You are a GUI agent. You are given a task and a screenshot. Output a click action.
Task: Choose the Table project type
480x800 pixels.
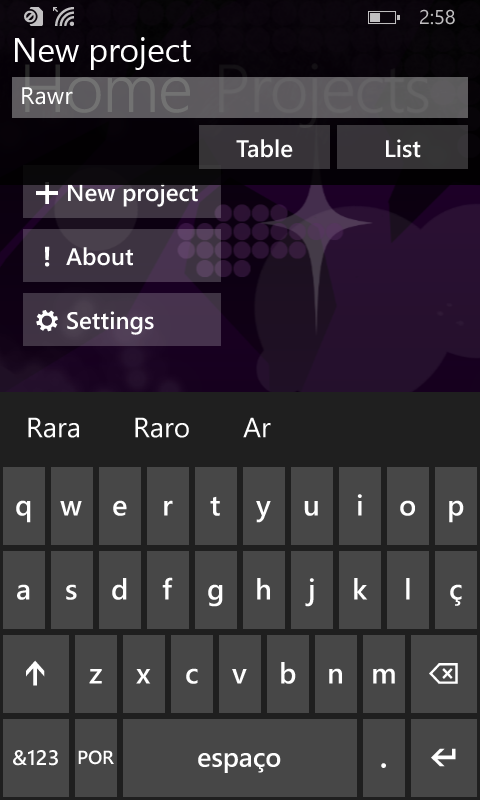(264, 147)
